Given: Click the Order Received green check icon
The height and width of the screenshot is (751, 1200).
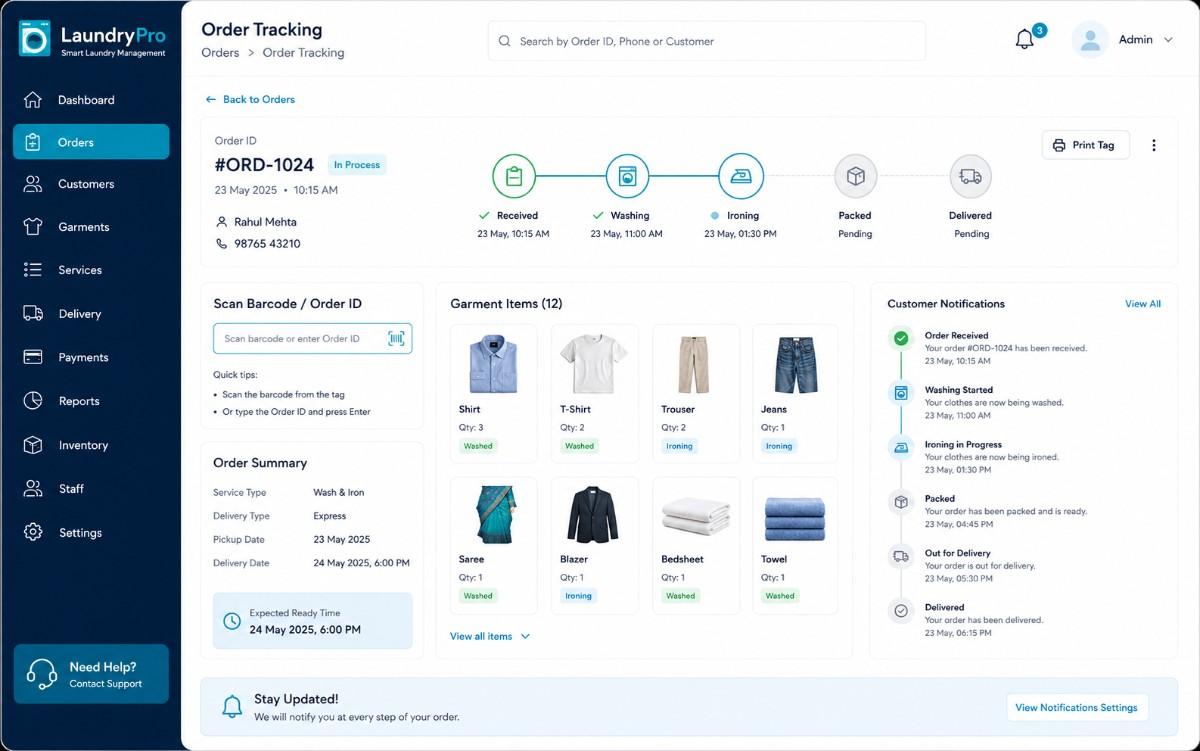Looking at the screenshot, I should 901,339.
